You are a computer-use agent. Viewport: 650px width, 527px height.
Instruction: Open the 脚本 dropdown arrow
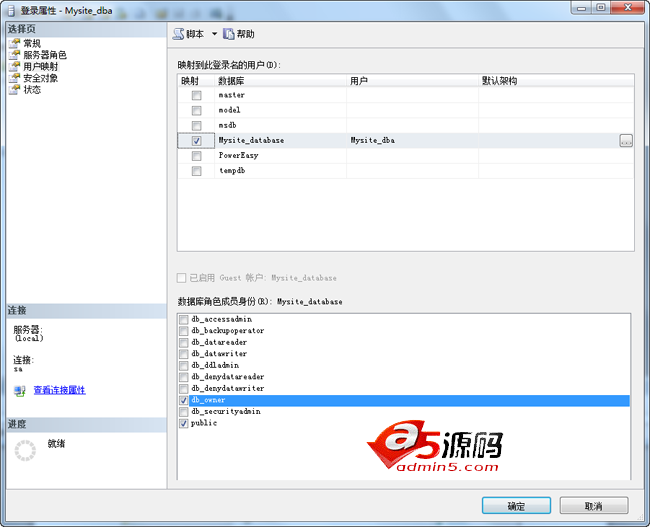tap(214, 34)
